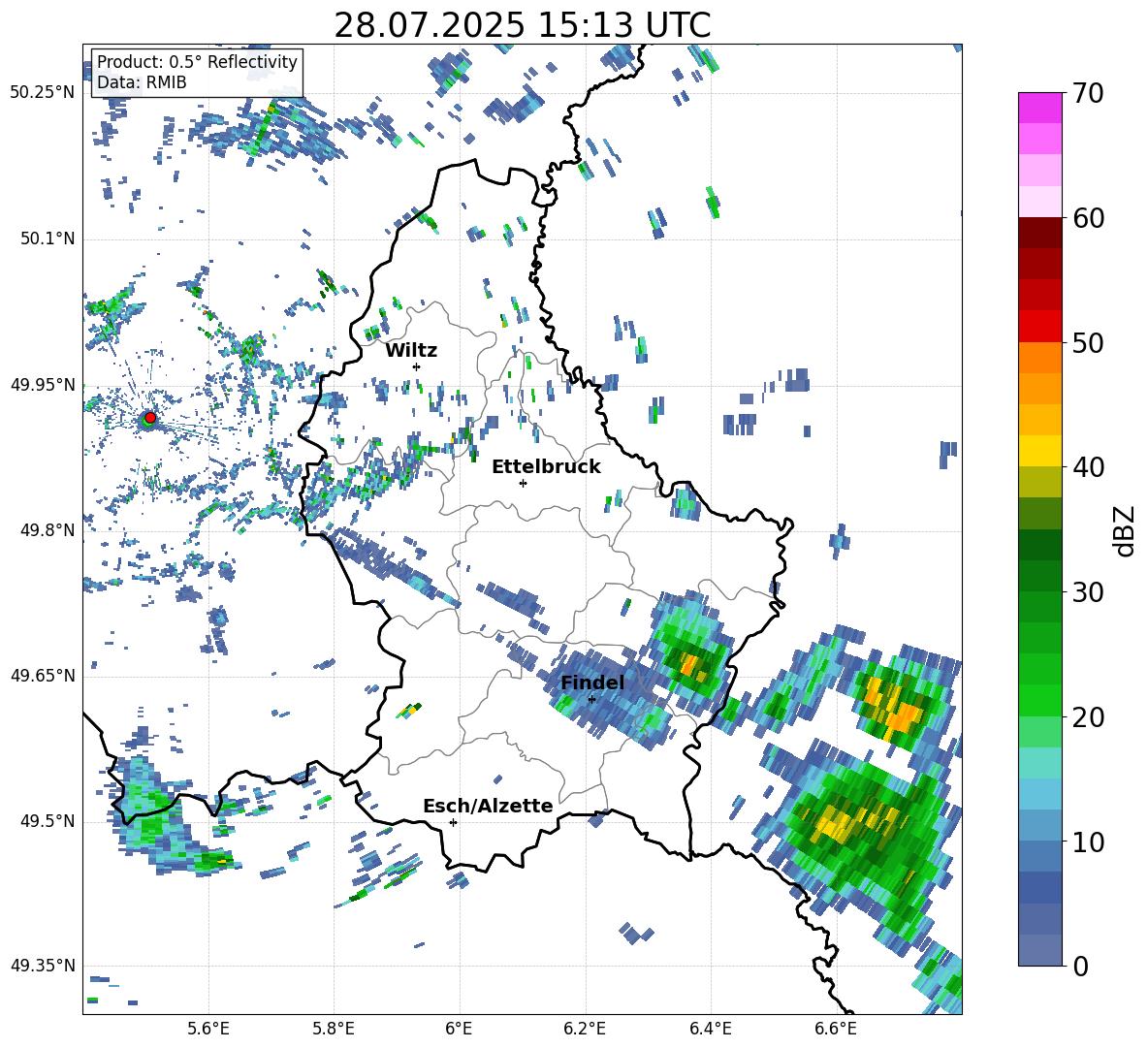Click the magenta top colorbar segment
The image size is (1148, 1048).
tap(1039, 108)
